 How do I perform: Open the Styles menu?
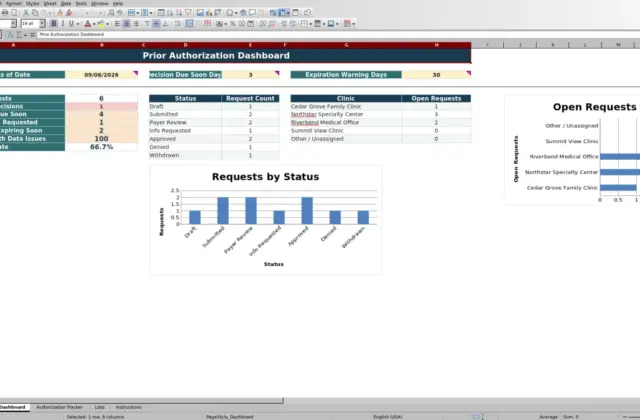tap(32, 3)
